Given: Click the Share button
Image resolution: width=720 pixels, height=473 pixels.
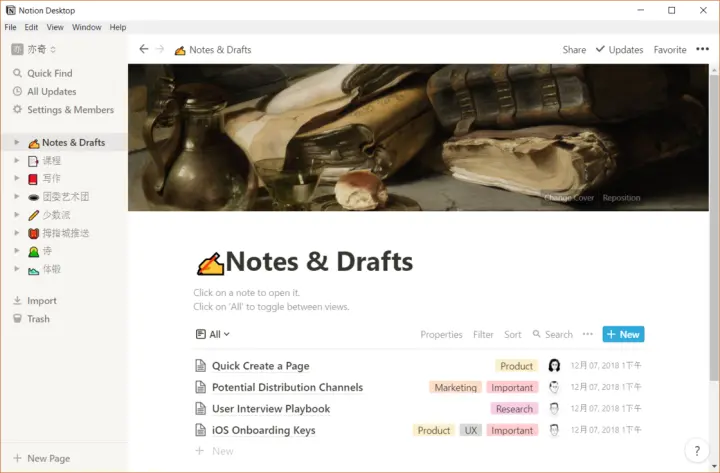Looking at the screenshot, I should [574, 50].
